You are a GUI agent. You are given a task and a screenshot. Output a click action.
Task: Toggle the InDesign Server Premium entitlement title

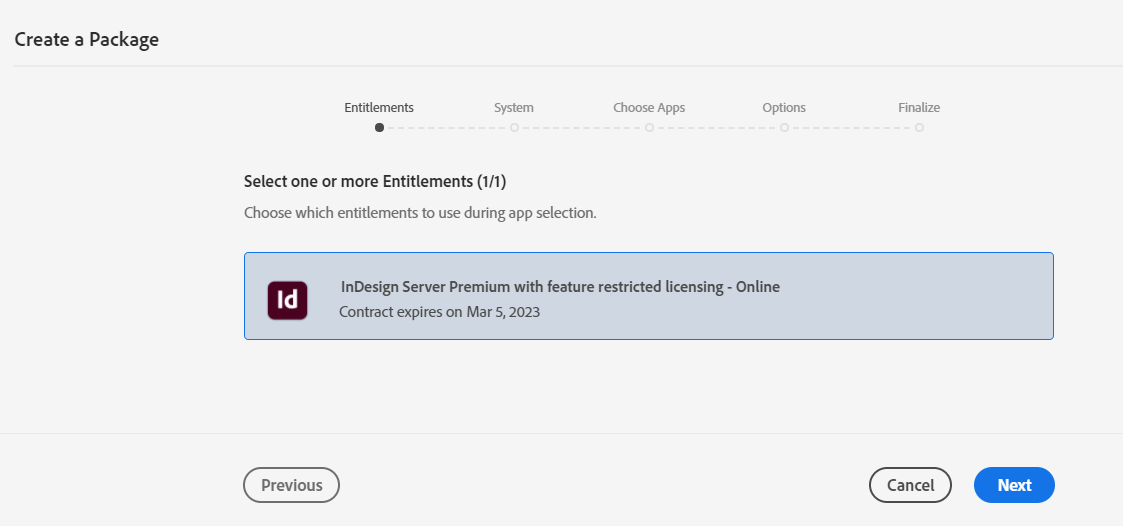560,287
